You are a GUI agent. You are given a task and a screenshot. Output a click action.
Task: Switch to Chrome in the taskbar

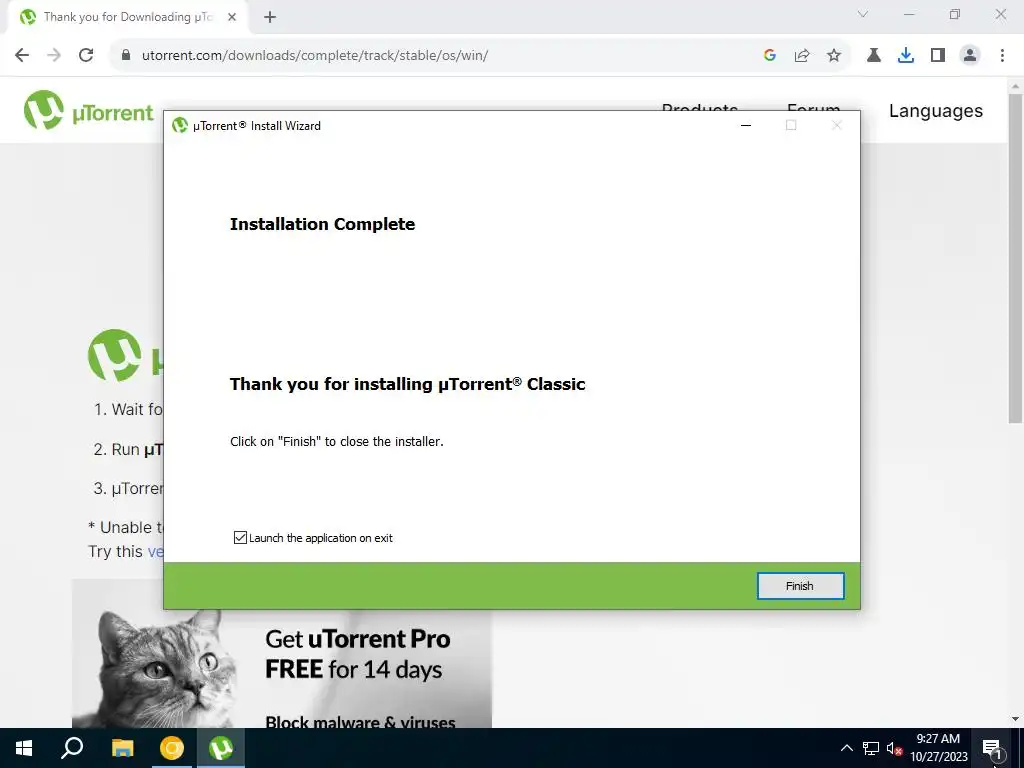[172, 748]
